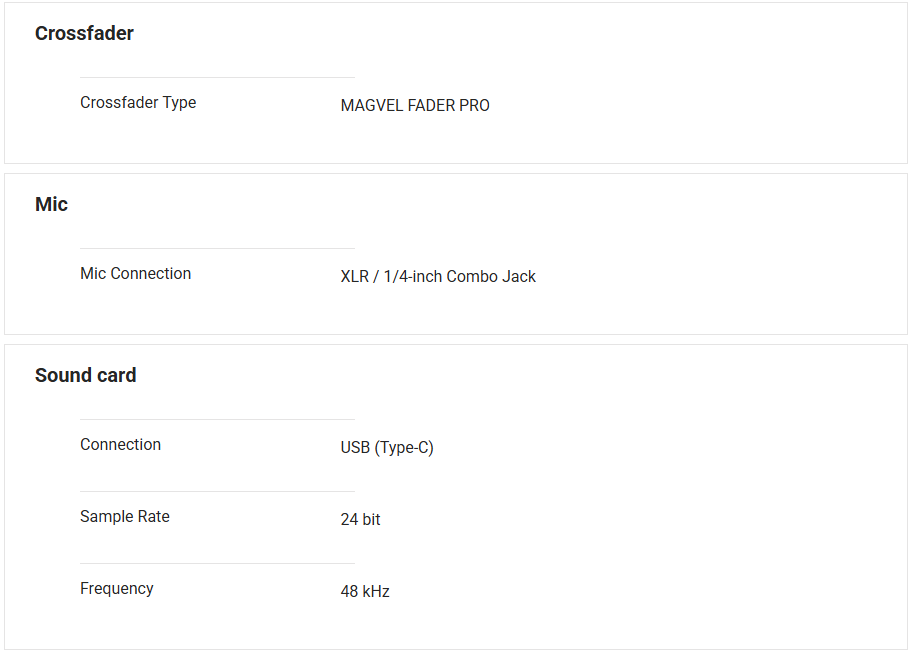The image size is (911, 652).
Task: Click the divider line above Frequency
Action: point(217,563)
